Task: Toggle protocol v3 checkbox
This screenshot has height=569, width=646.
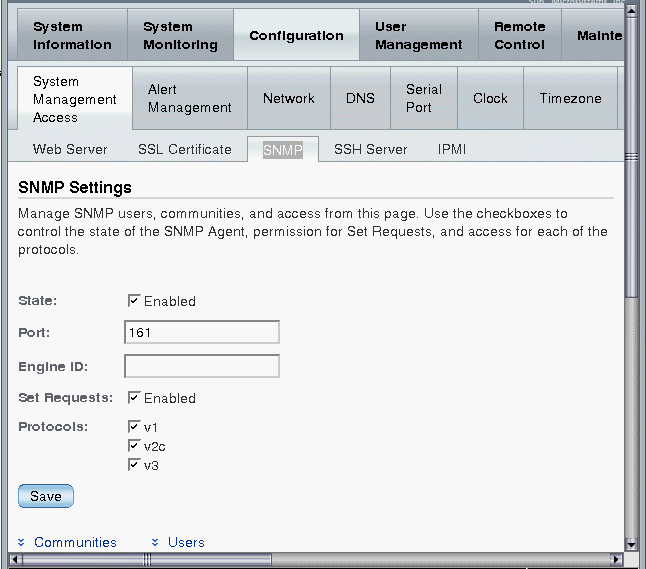Action: pyautogui.click(x=134, y=465)
